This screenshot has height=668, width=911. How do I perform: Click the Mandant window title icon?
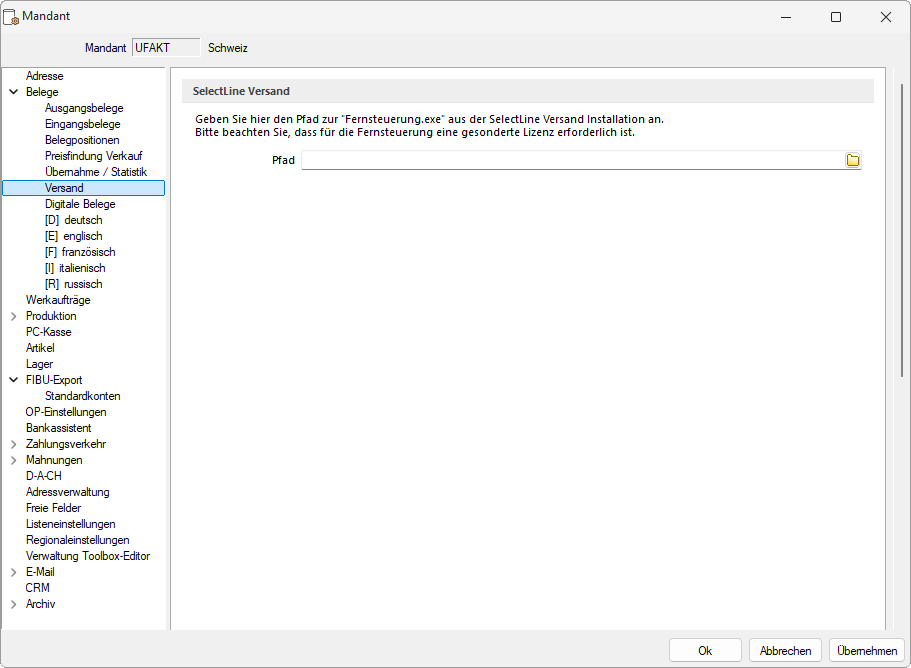(11, 17)
